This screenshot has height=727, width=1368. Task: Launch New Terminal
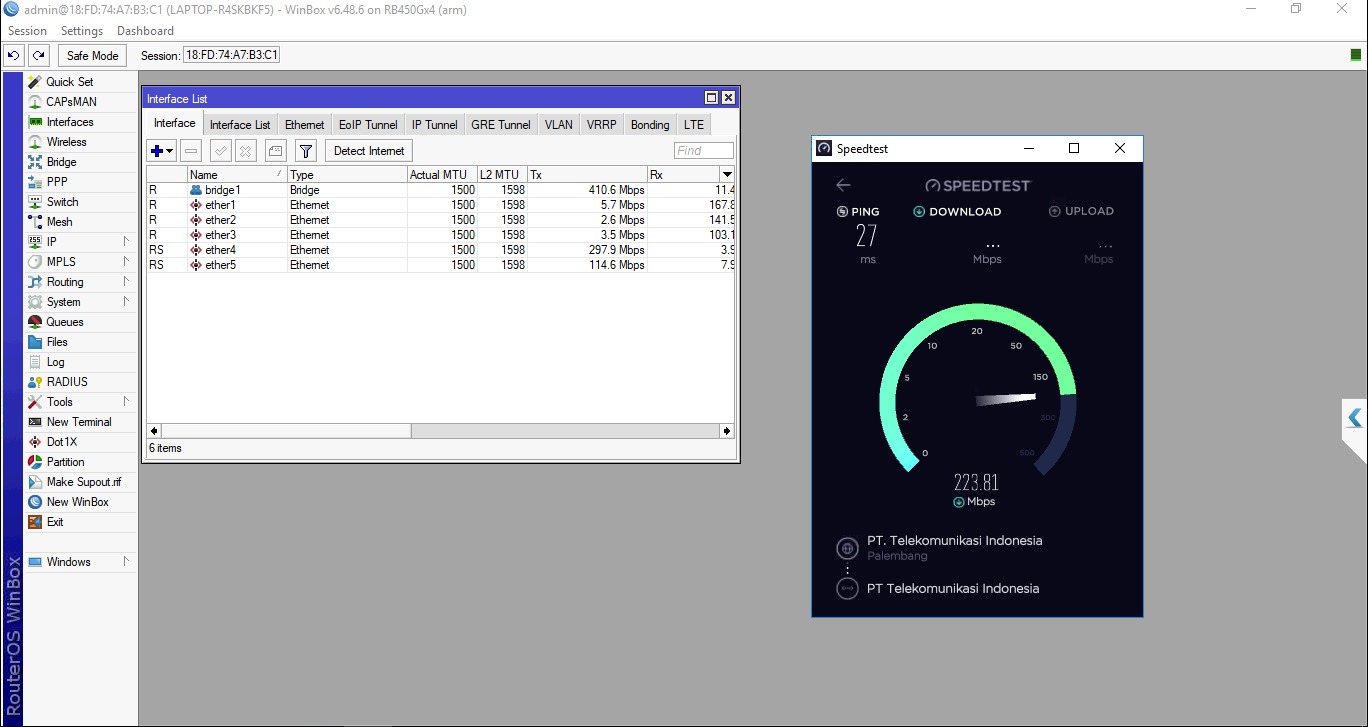[x=79, y=422]
